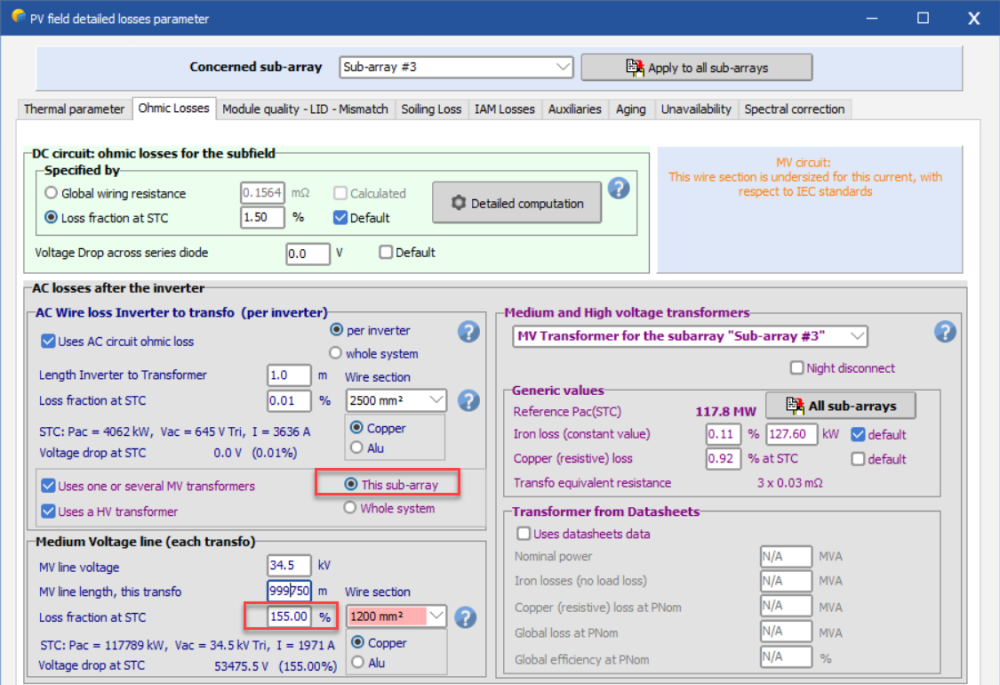Click help icon beside Detailed computation button

[619, 188]
